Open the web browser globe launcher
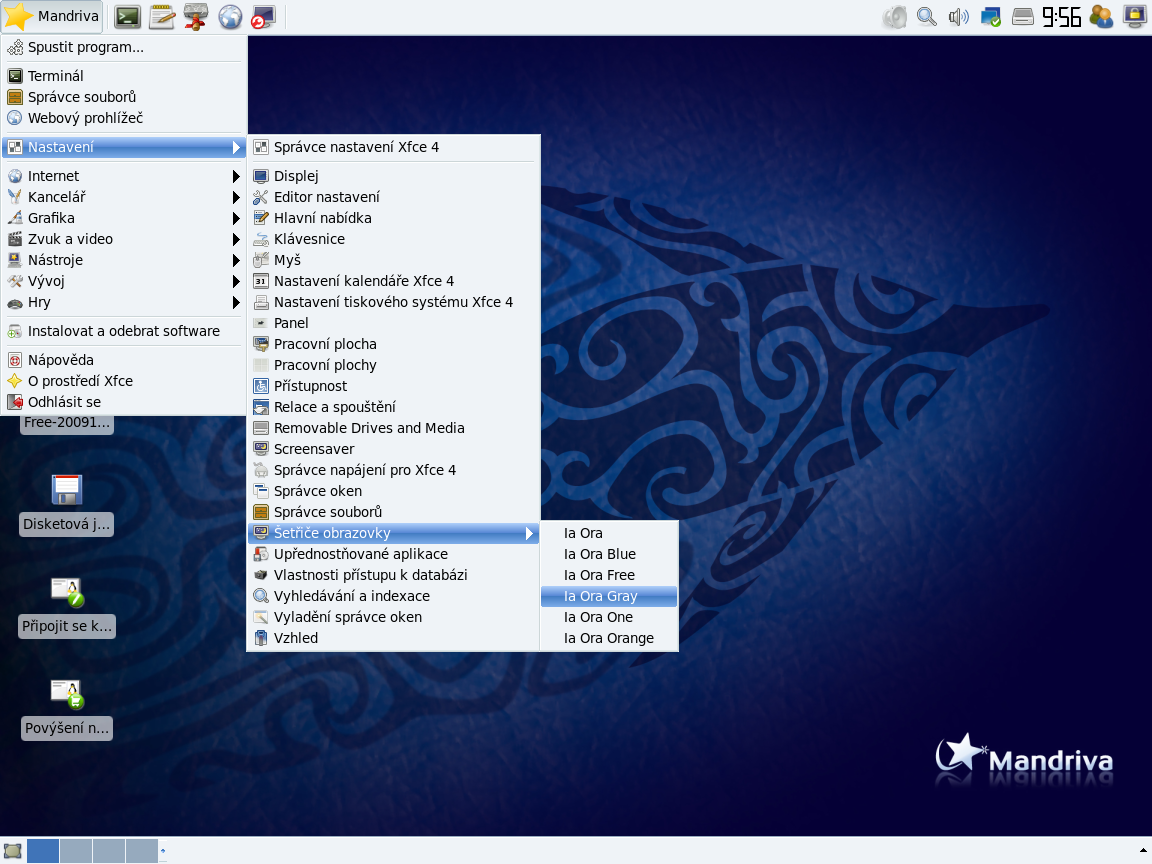Image resolution: width=1152 pixels, height=864 pixels. pyautogui.click(x=230, y=16)
